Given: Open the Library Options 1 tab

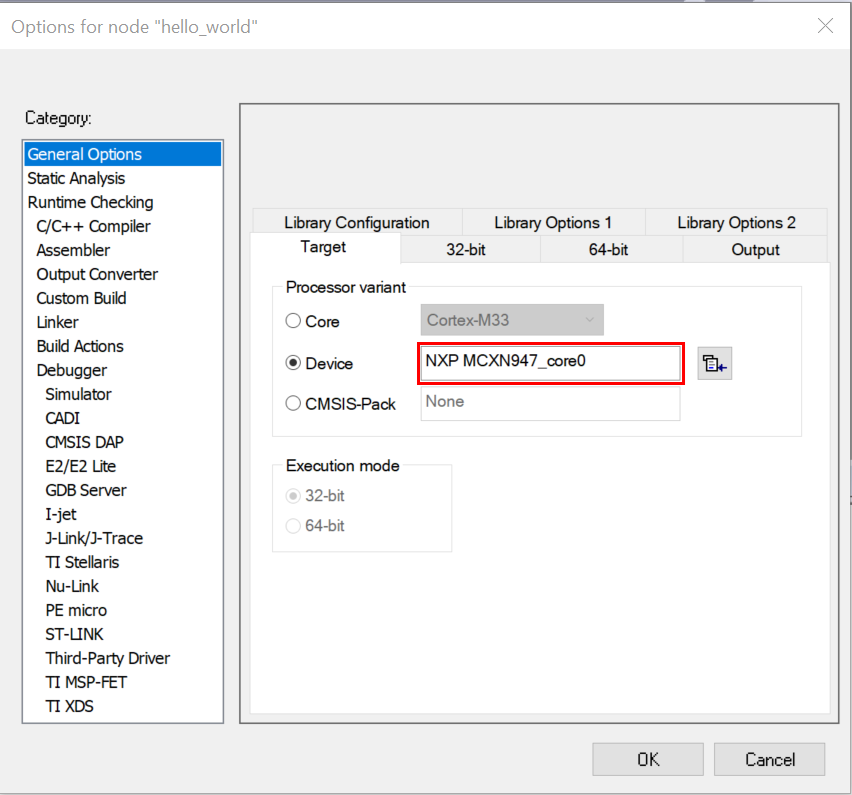Looking at the screenshot, I should pos(552,223).
